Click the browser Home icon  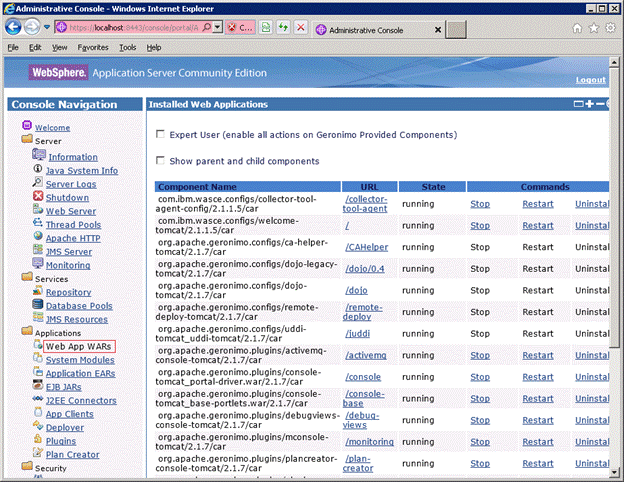pos(577,28)
